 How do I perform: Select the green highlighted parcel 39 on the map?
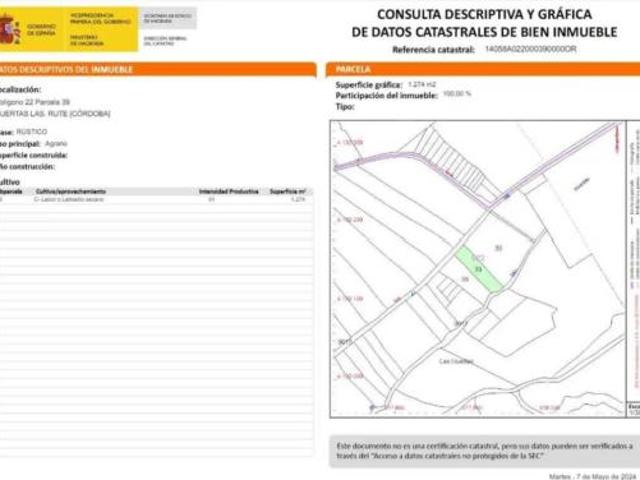478,269
